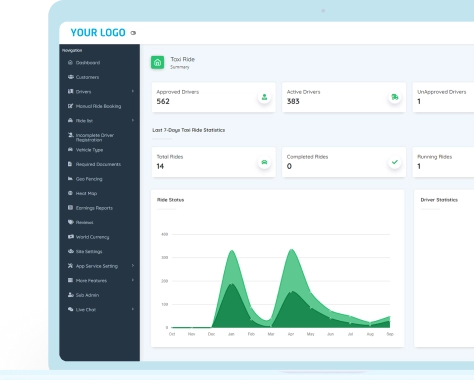Expand the Live Chat submenu chevron

pyautogui.click(x=133, y=309)
